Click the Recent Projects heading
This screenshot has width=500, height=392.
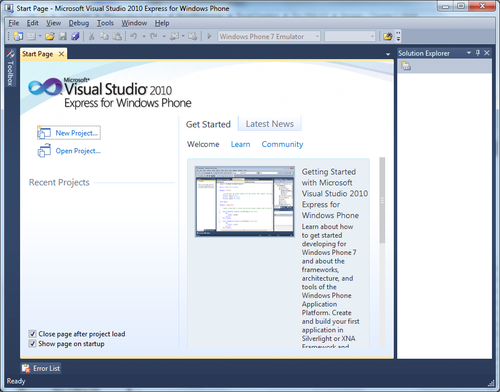(x=59, y=182)
